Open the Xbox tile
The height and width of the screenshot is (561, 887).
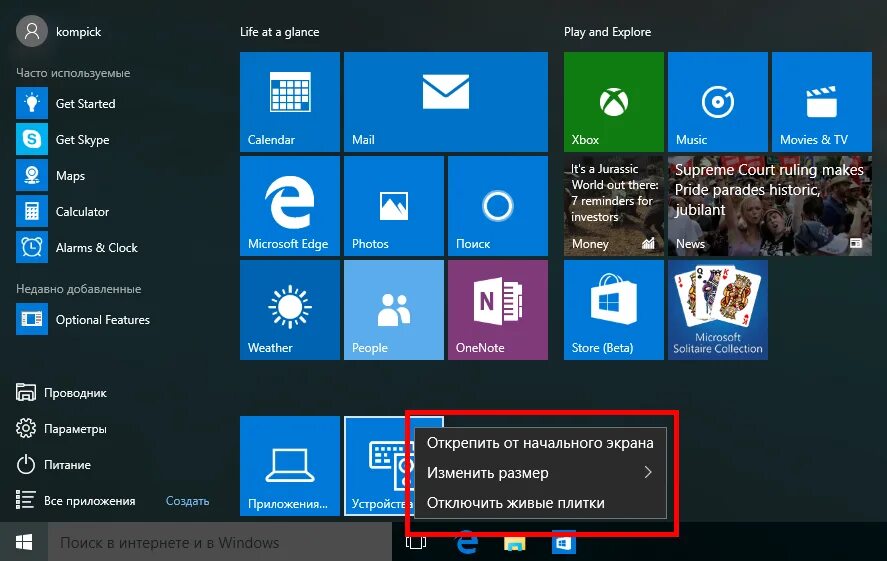point(614,102)
